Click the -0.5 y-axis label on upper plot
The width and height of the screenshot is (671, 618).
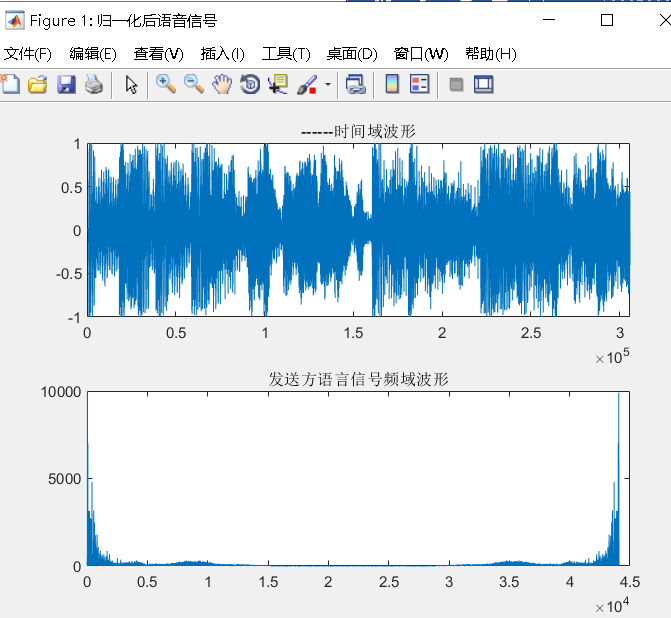point(69,273)
